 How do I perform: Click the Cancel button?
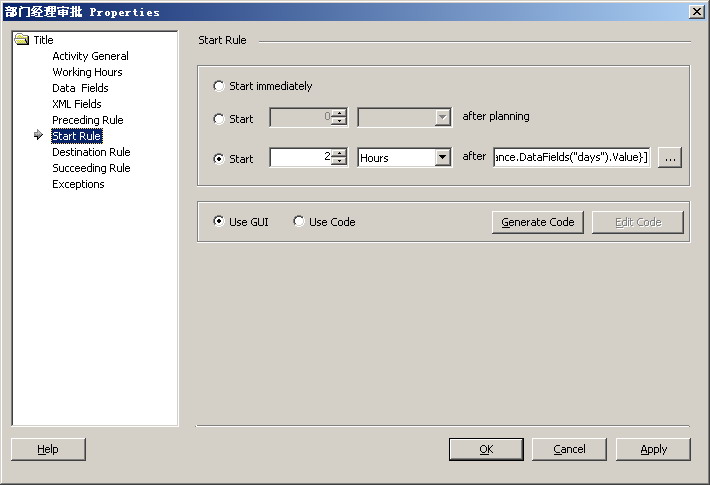click(569, 449)
